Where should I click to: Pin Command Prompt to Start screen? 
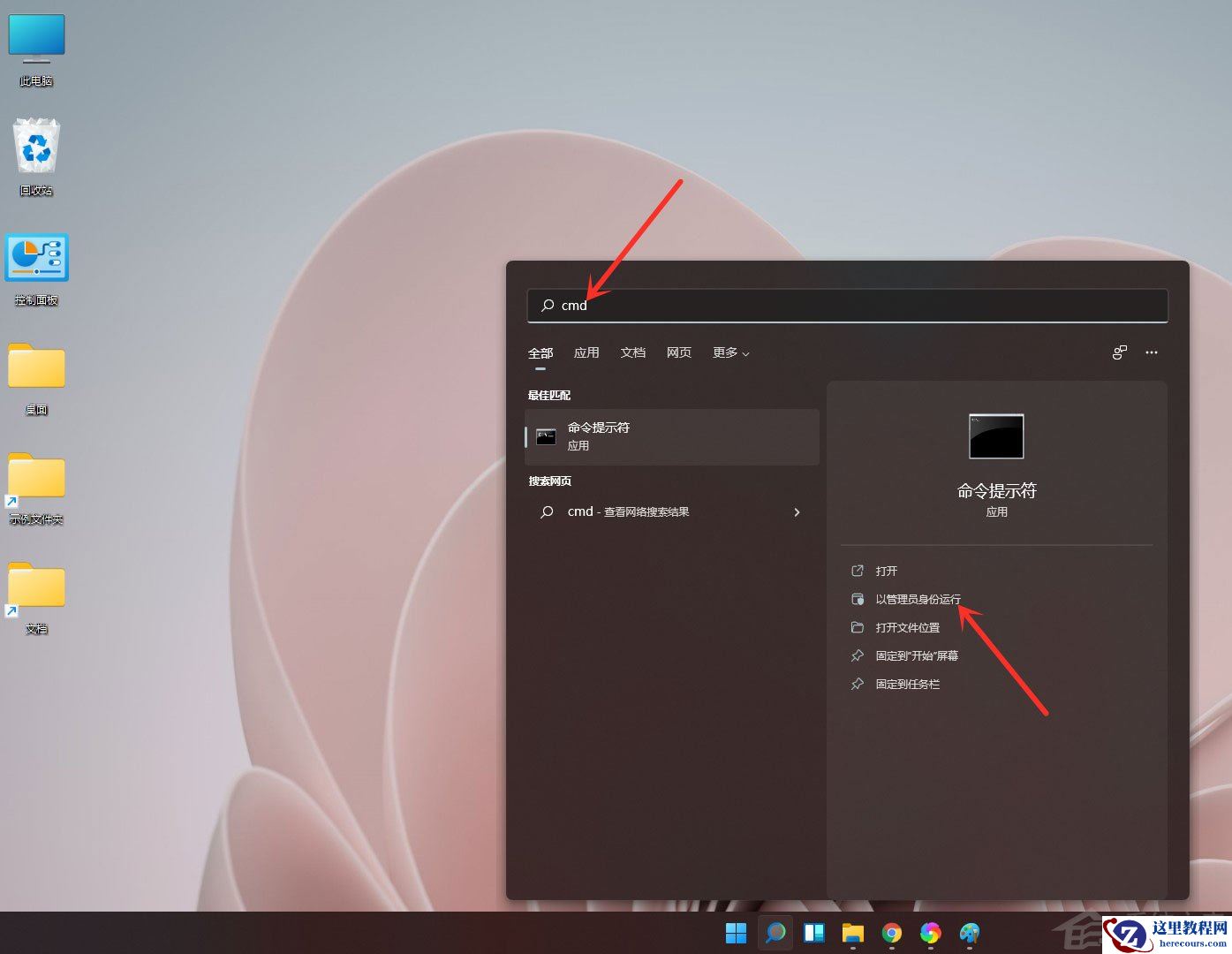coord(916,655)
